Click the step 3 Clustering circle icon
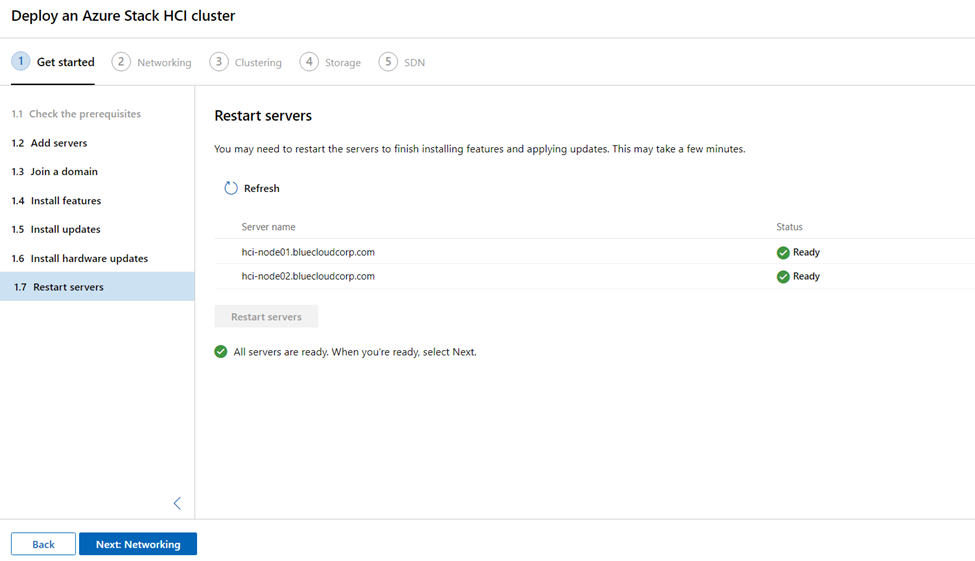 point(219,62)
